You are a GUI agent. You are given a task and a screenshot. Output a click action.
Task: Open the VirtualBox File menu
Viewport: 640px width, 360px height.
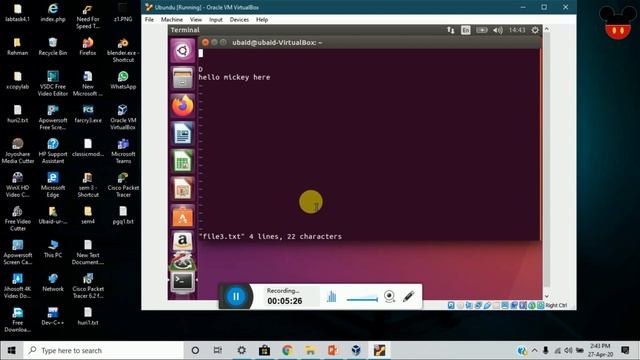[149, 20]
